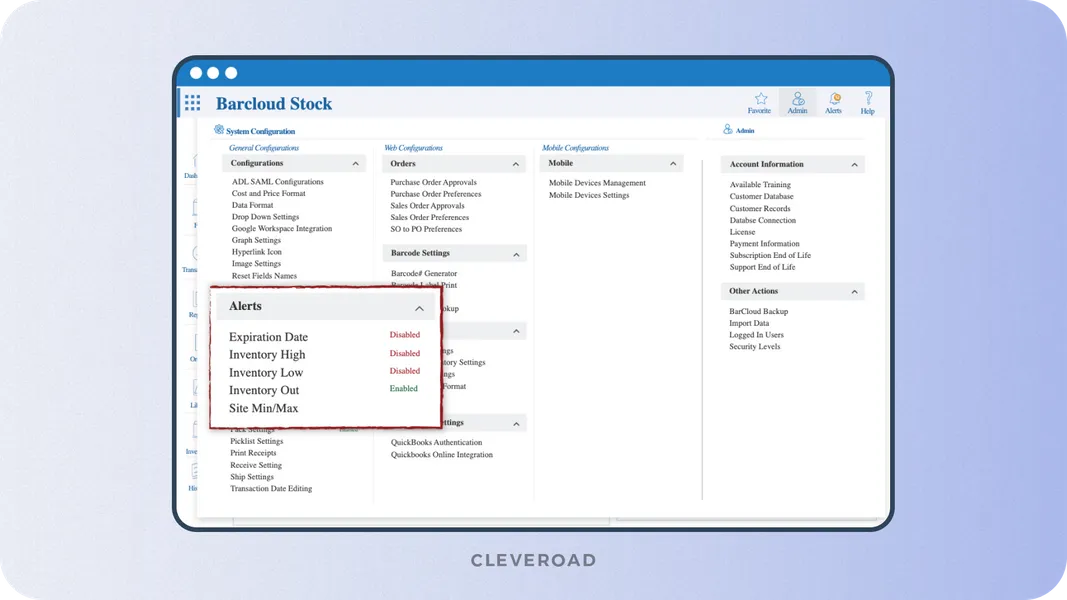
Task: Select Receive Setting
Action: tap(256, 465)
